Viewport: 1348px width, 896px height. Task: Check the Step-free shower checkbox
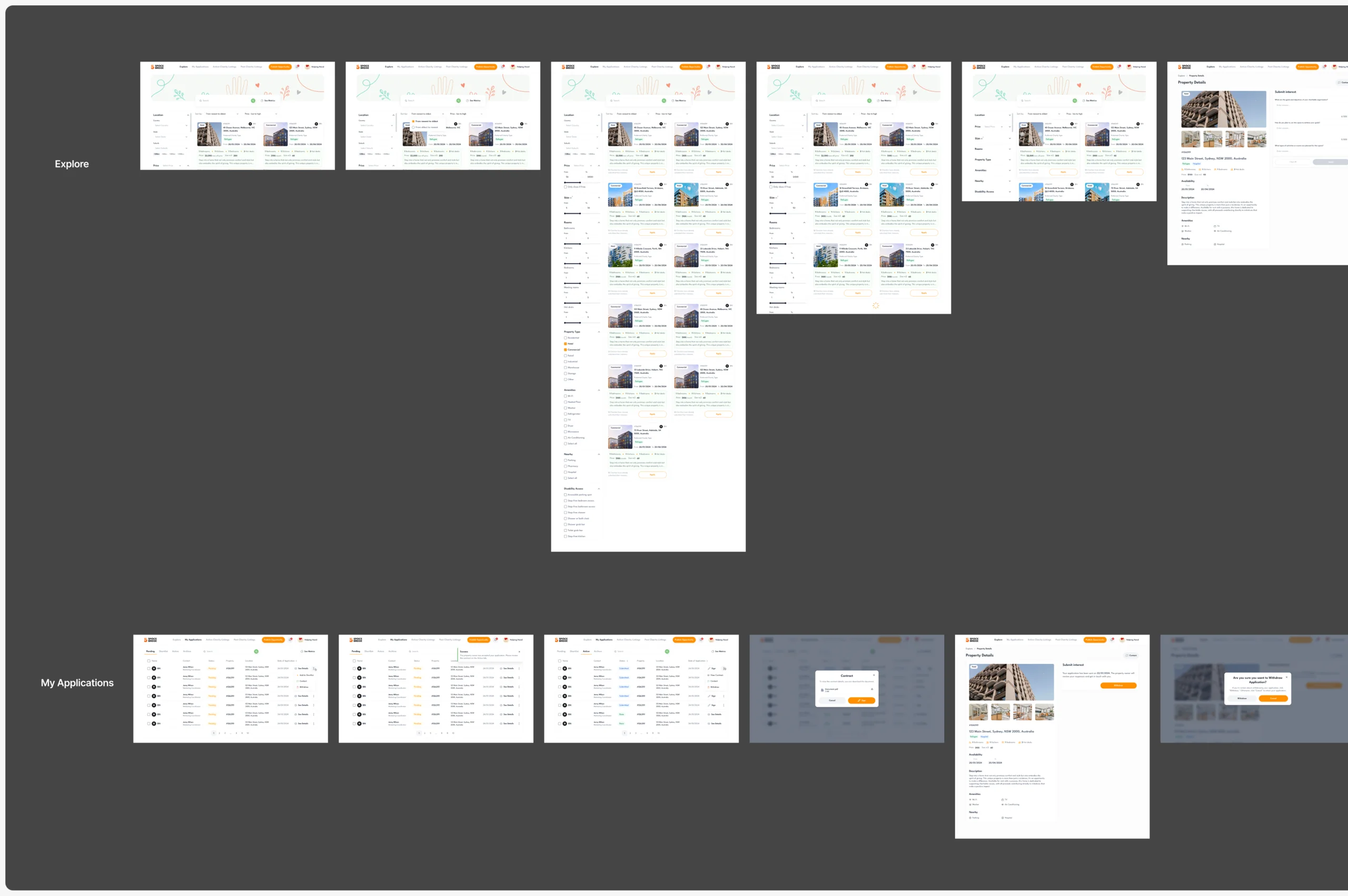tap(566, 513)
